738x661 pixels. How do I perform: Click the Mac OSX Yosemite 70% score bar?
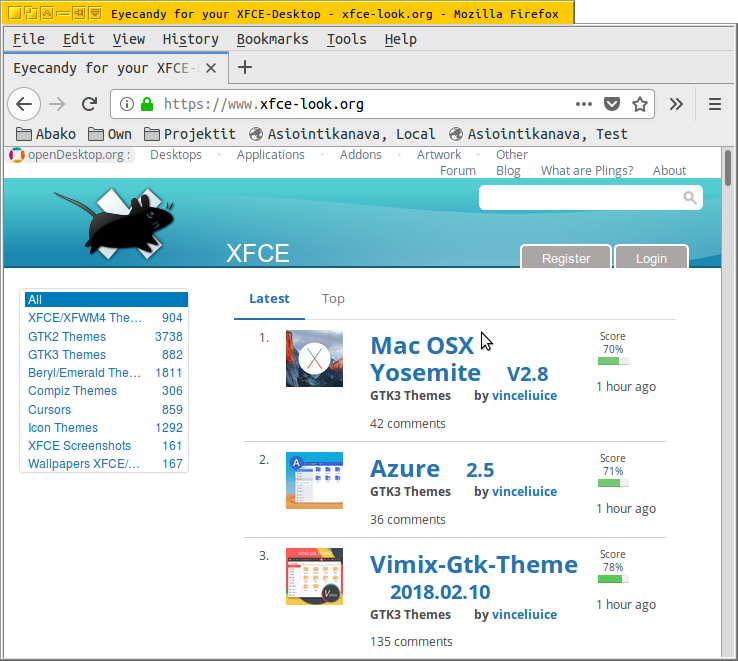[x=613, y=361]
